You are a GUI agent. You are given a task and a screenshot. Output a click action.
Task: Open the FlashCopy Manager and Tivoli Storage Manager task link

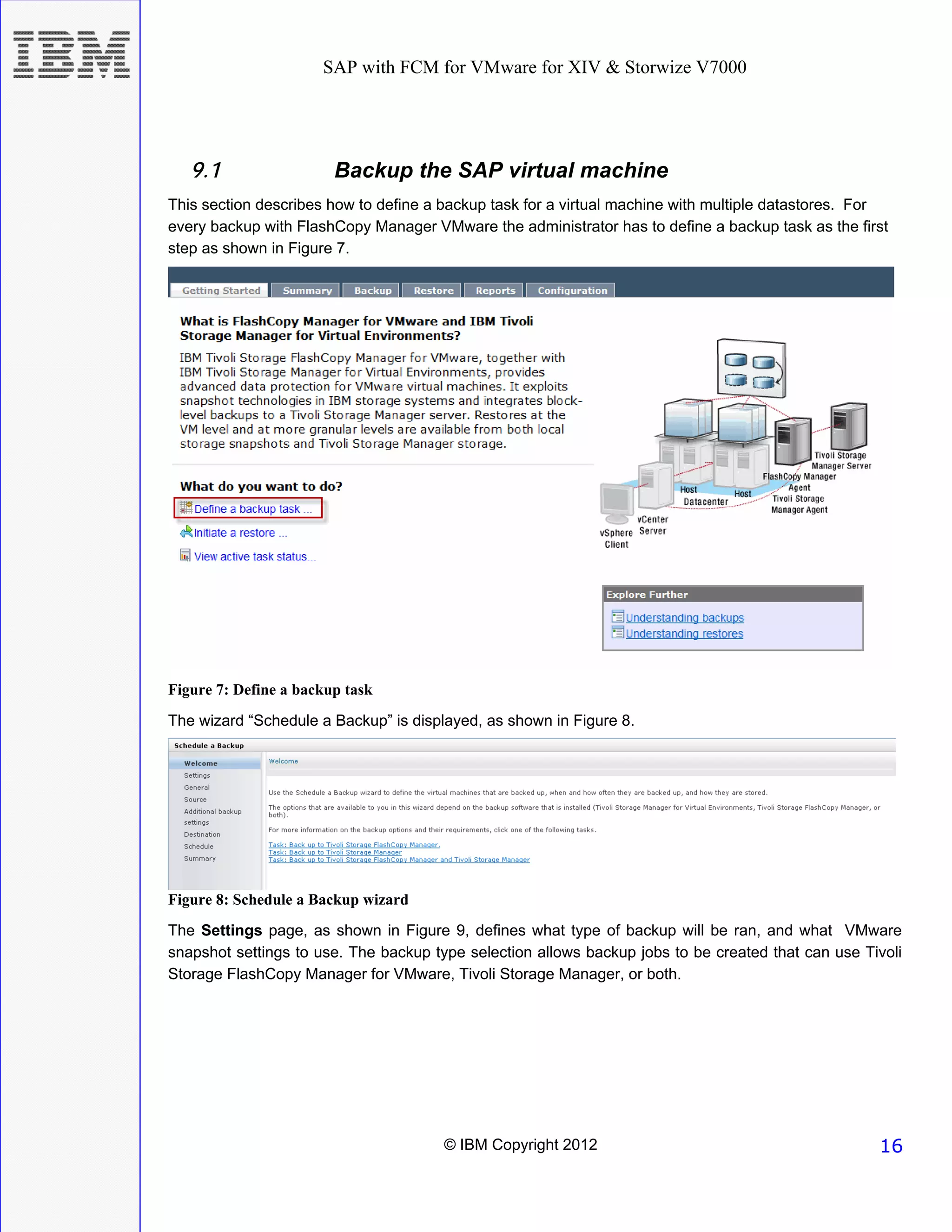(399, 859)
